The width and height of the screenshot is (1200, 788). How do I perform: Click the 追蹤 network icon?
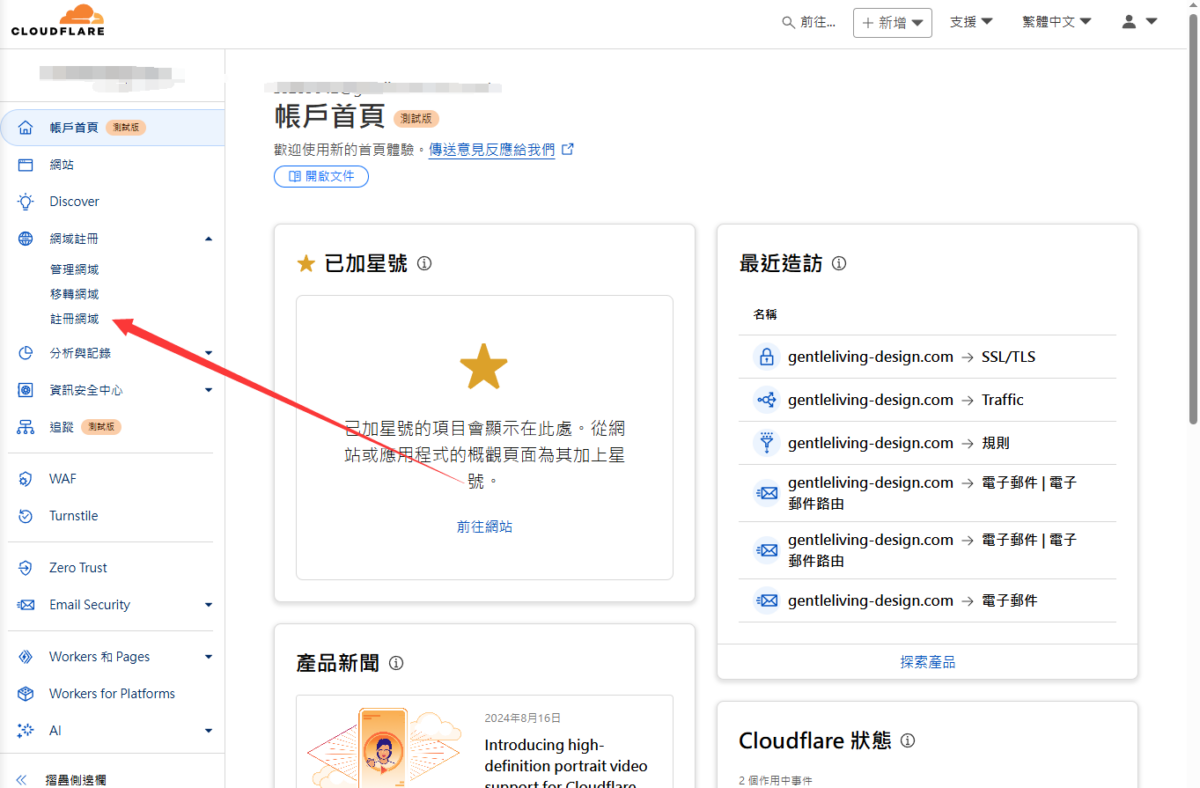tap(26, 427)
